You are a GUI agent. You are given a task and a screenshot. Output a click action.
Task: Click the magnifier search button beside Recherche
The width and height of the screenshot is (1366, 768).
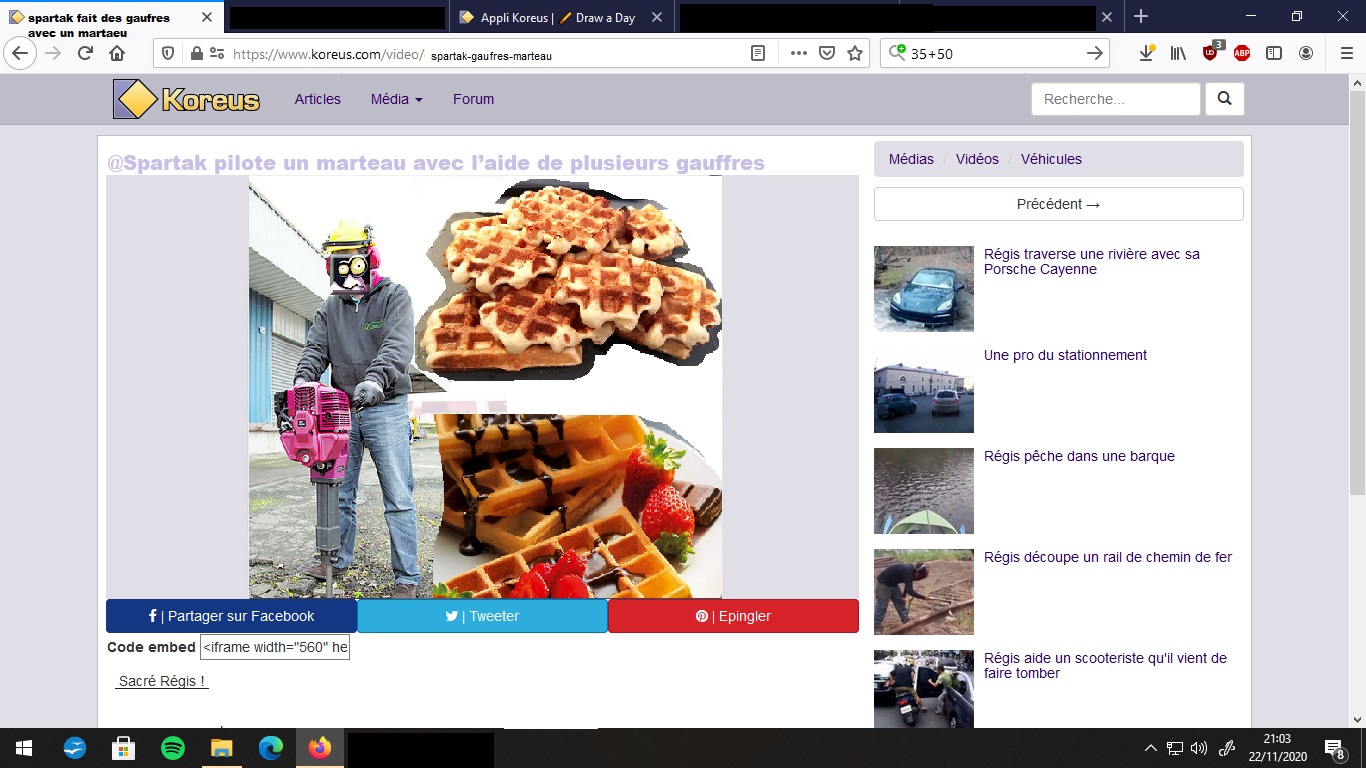pos(1225,99)
